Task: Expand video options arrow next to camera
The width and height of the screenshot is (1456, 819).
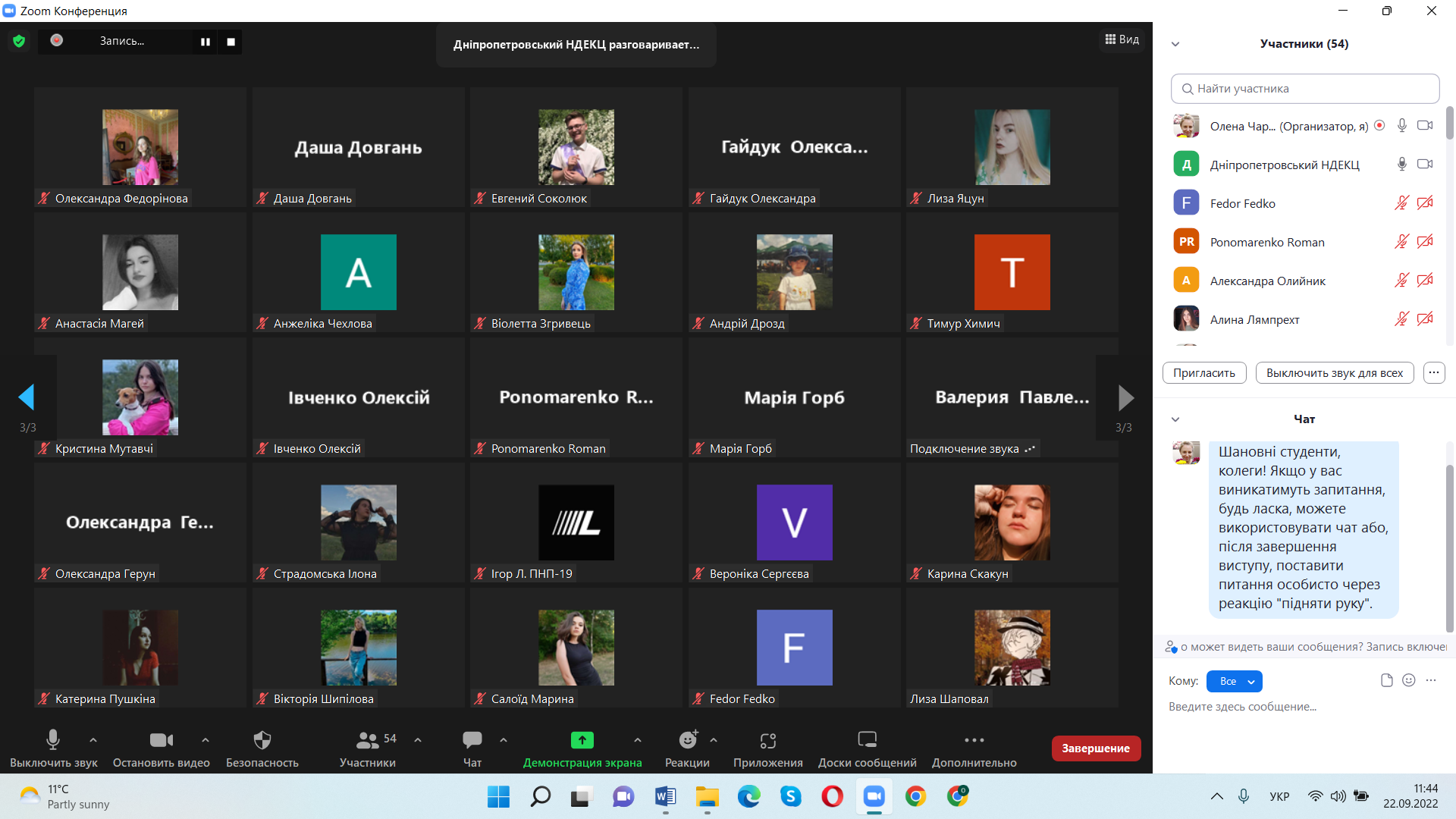Action: tap(206, 740)
